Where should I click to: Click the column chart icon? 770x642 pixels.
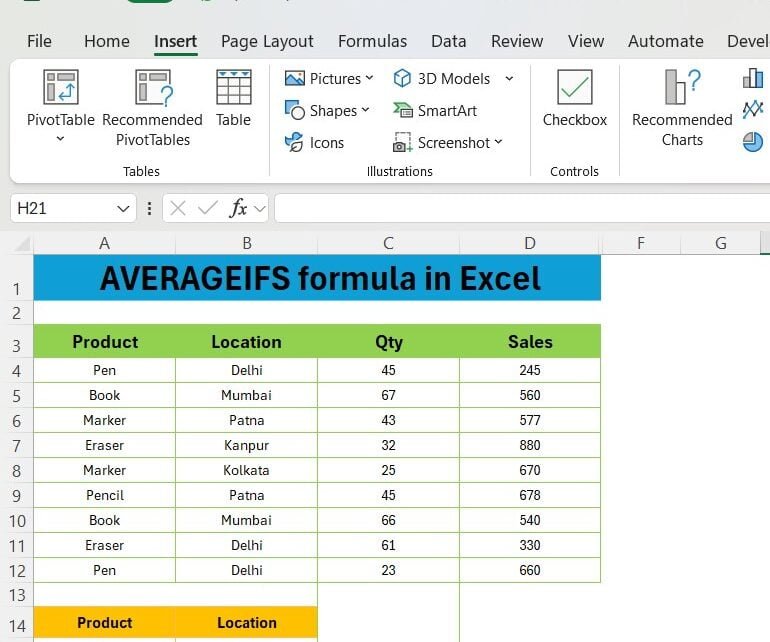752,79
